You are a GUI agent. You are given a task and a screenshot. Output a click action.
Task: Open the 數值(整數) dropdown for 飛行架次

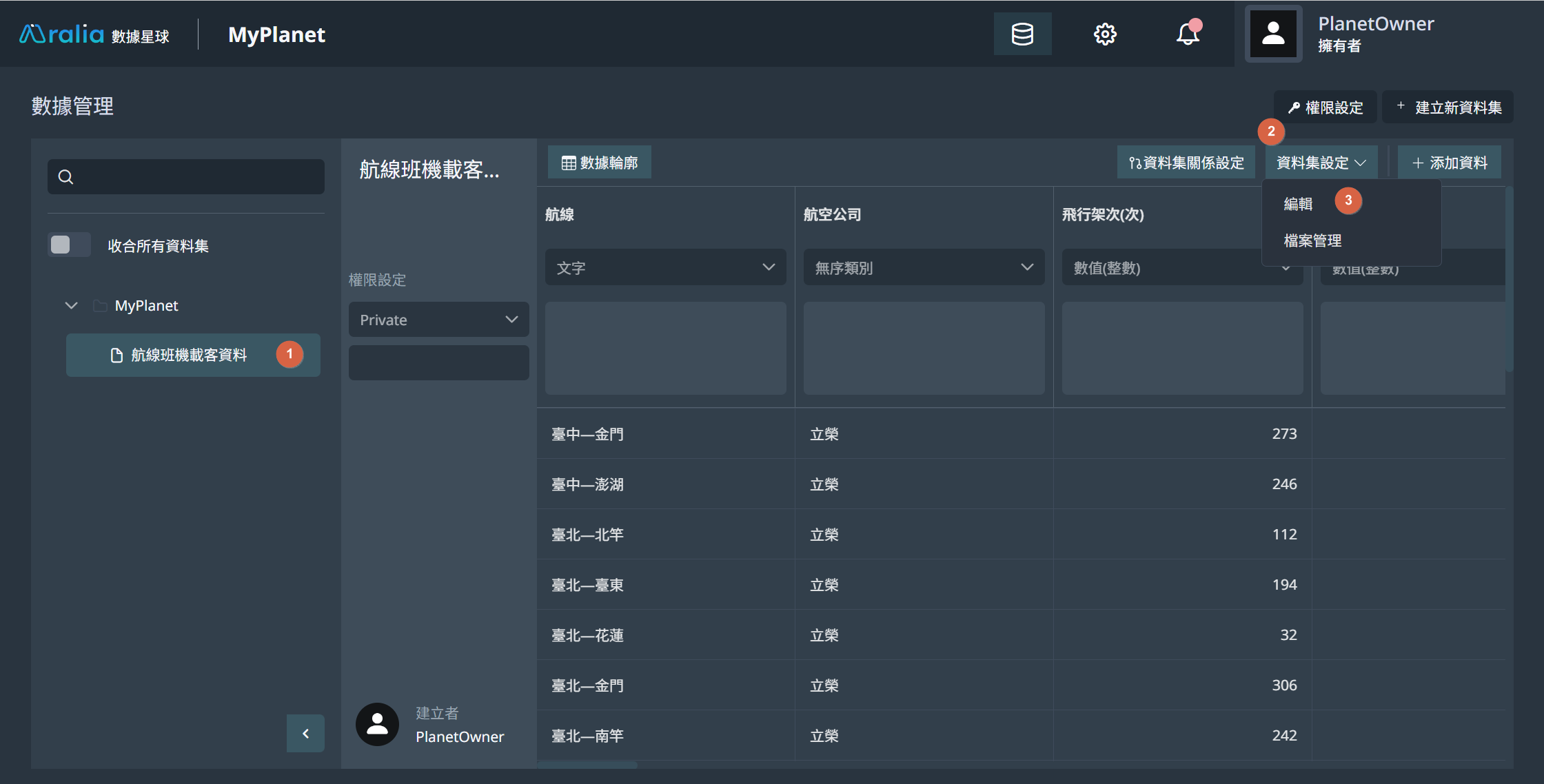click(1182, 267)
